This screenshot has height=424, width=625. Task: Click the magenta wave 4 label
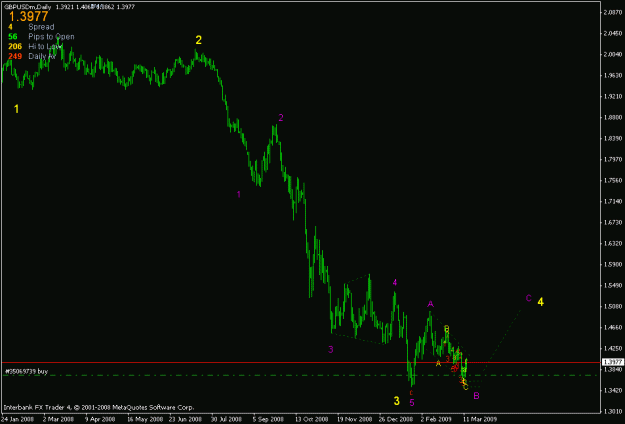click(x=395, y=283)
